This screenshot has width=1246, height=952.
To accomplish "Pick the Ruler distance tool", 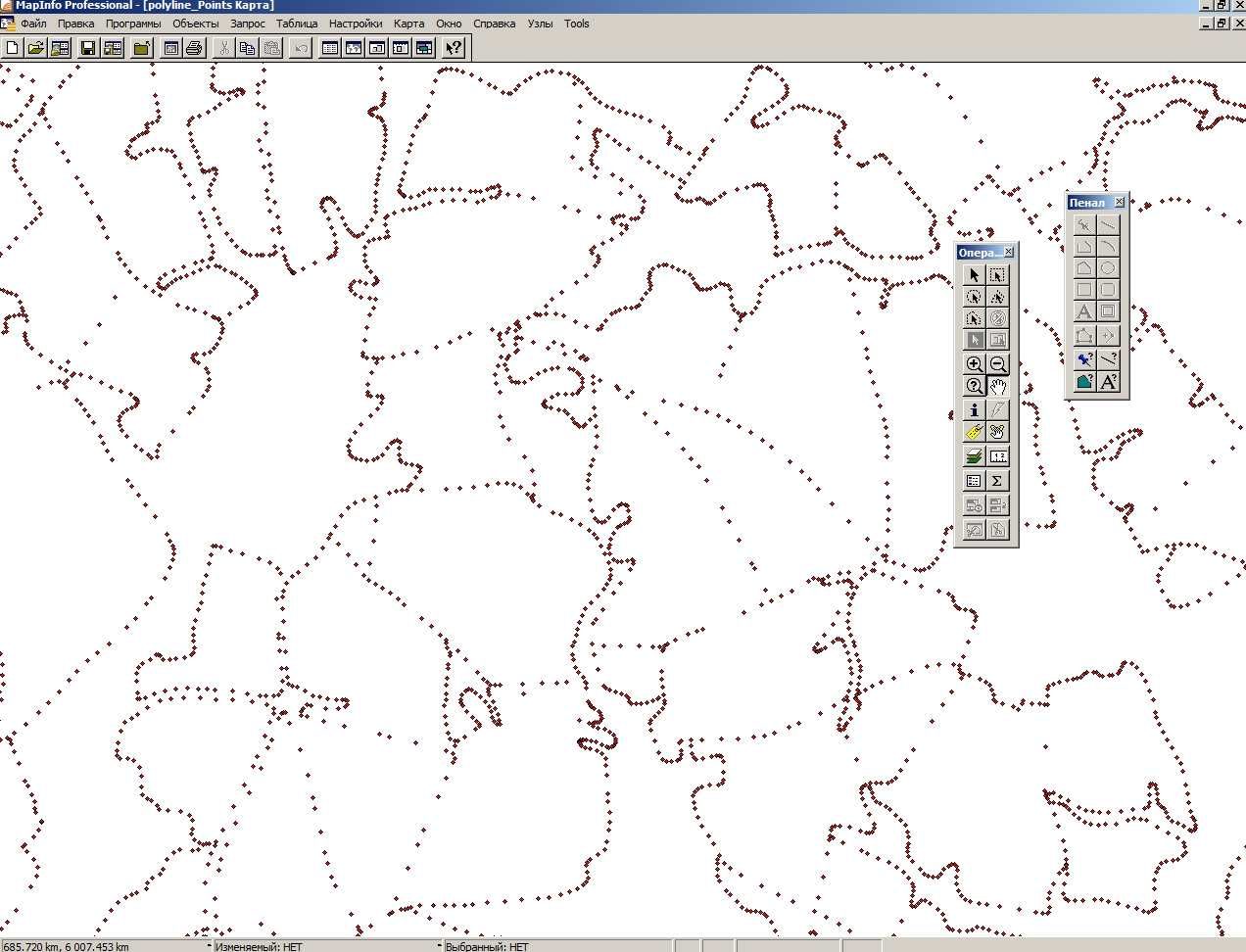I will tap(997, 456).
